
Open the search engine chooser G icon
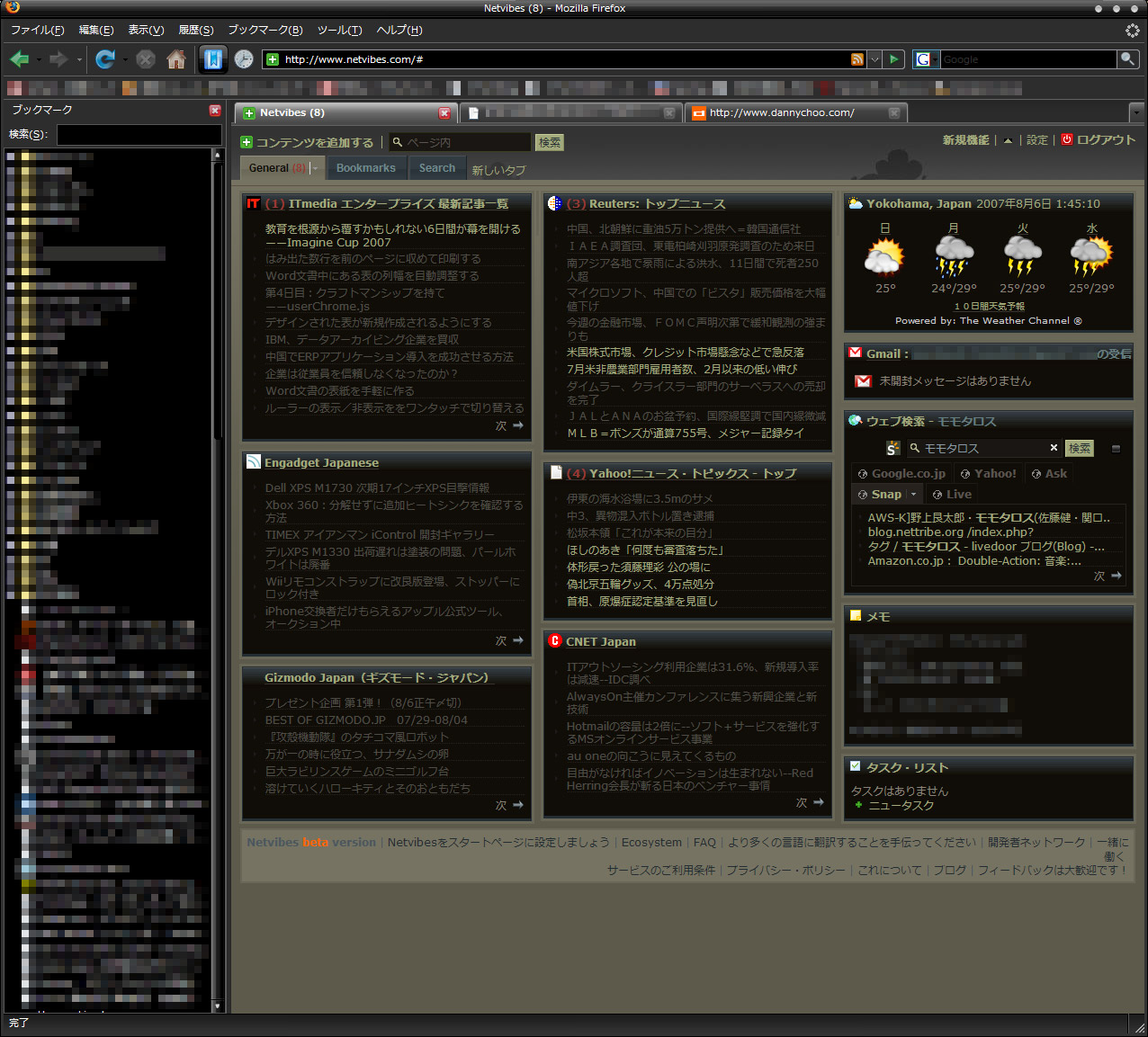point(924,59)
